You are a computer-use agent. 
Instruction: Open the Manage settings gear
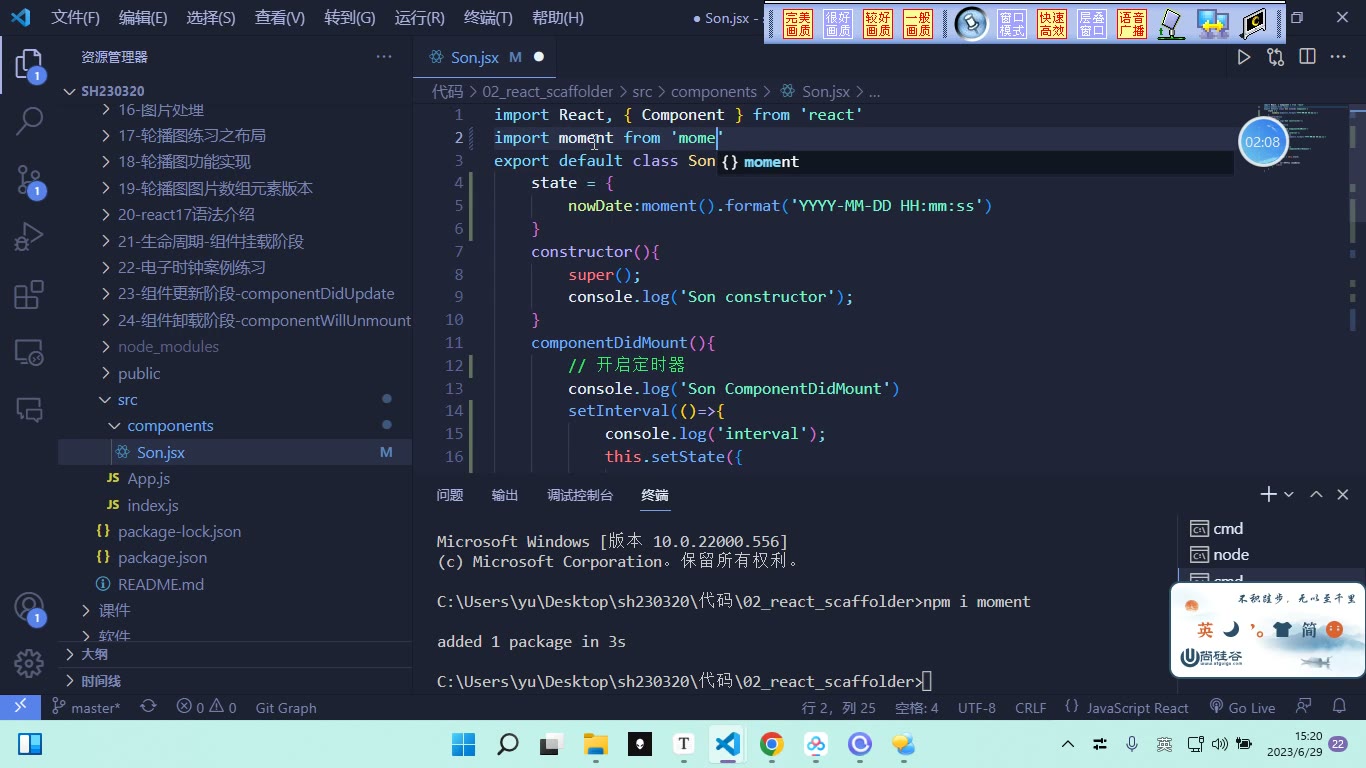[29, 662]
